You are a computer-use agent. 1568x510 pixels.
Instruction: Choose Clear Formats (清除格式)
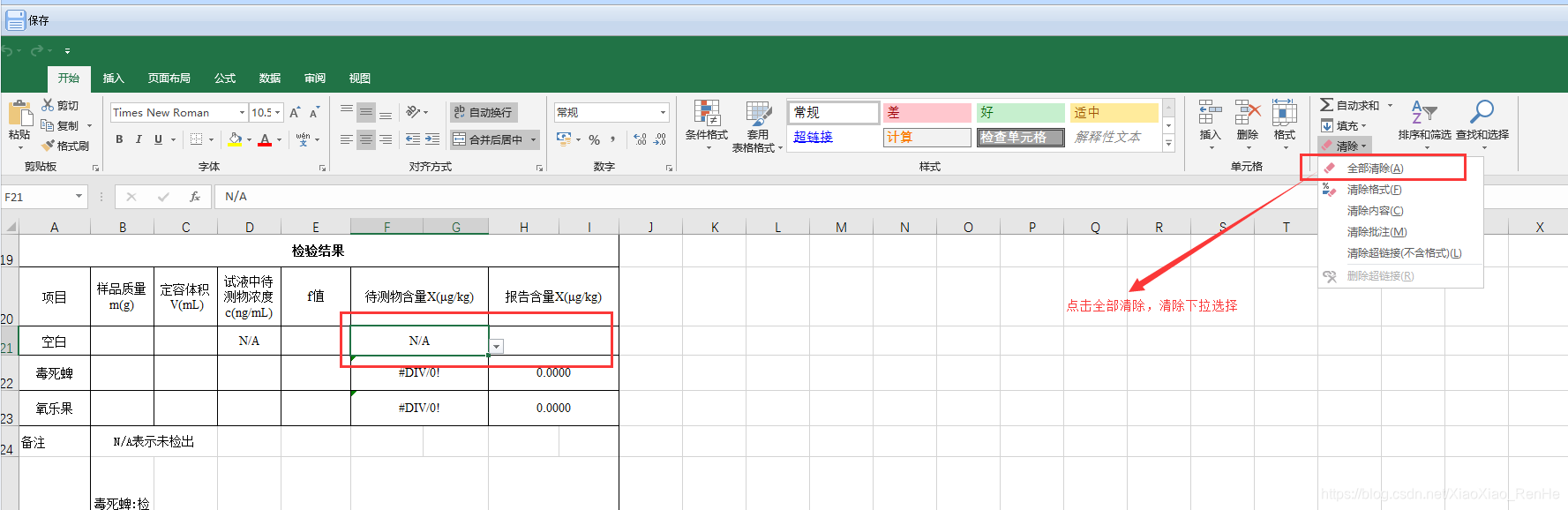[x=1374, y=190]
